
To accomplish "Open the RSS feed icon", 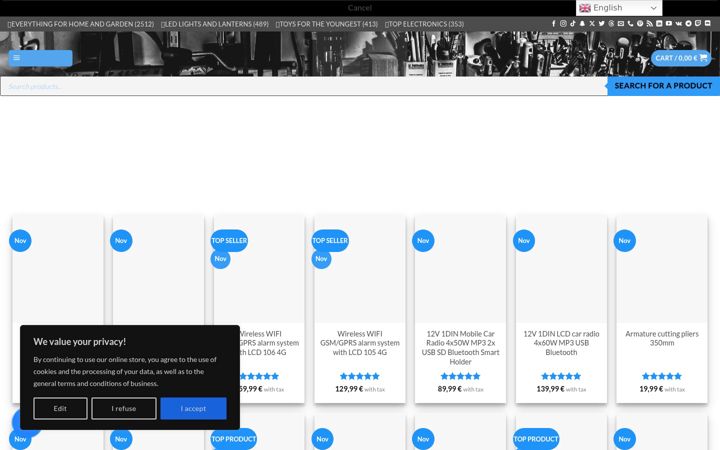I will click(649, 23).
